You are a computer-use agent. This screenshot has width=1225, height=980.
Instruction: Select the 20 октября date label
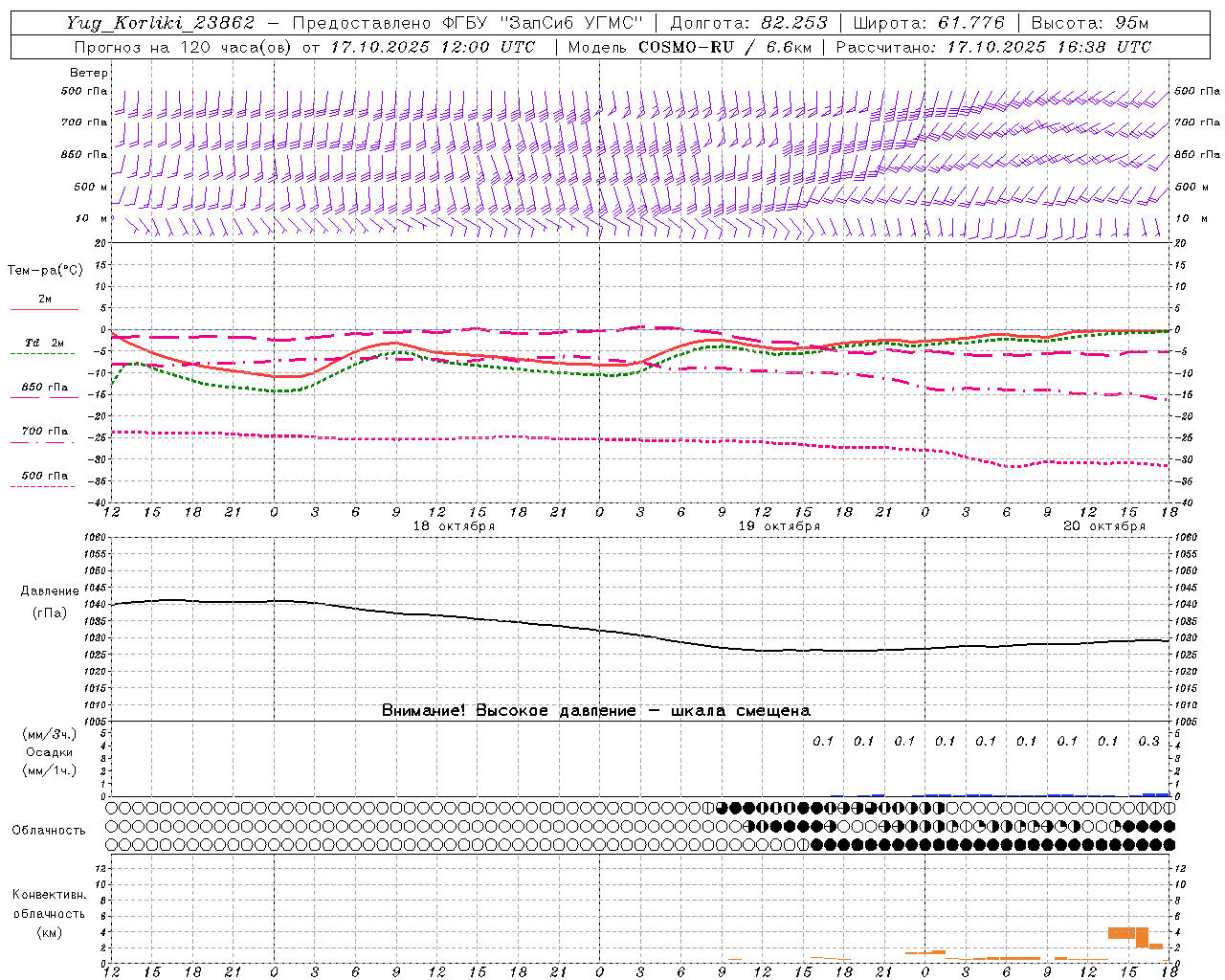(1104, 526)
